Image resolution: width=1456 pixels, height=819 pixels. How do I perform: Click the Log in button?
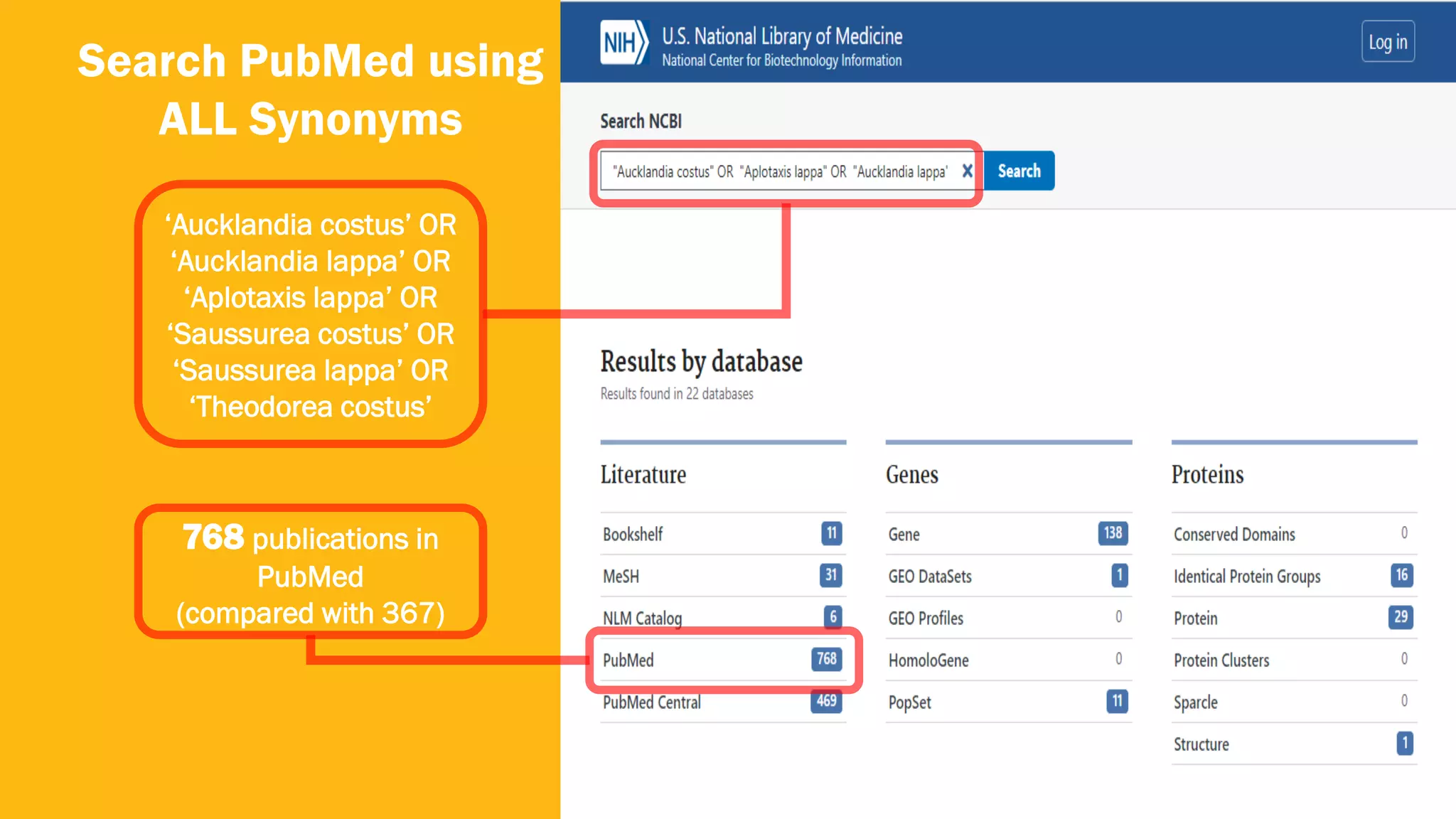pos(1388,42)
